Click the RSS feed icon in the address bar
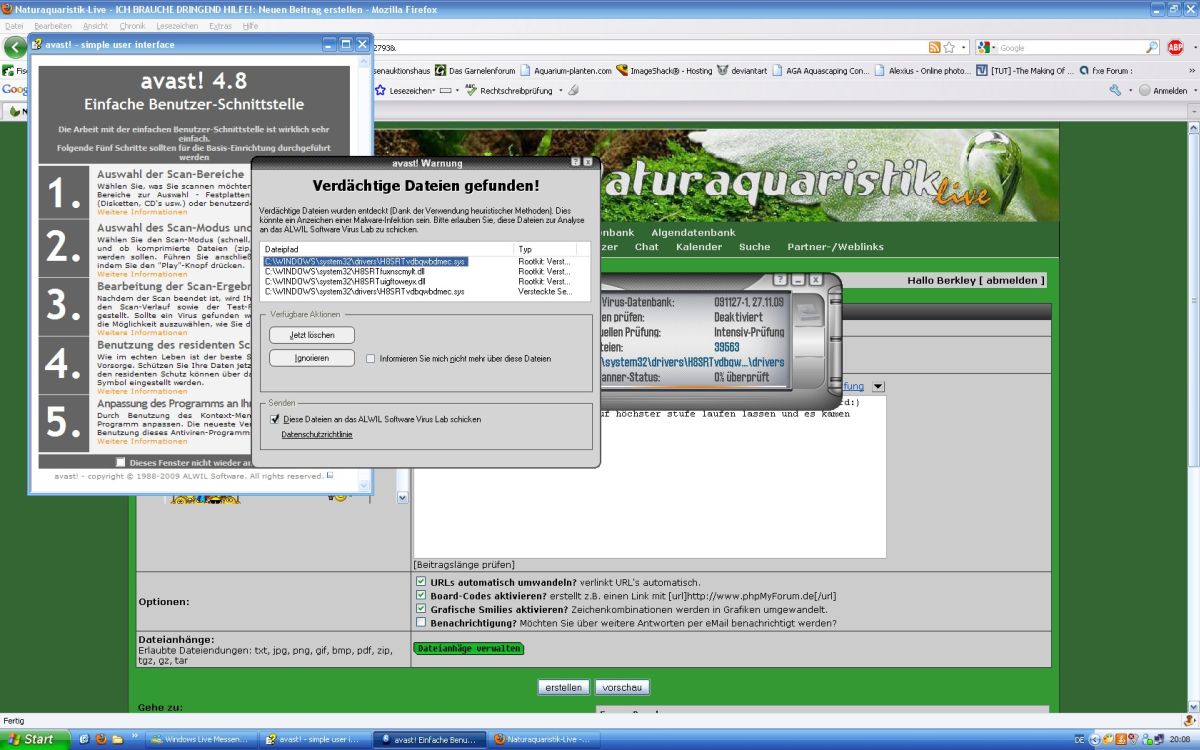Viewport: 1200px width, 750px height. coord(934,47)
